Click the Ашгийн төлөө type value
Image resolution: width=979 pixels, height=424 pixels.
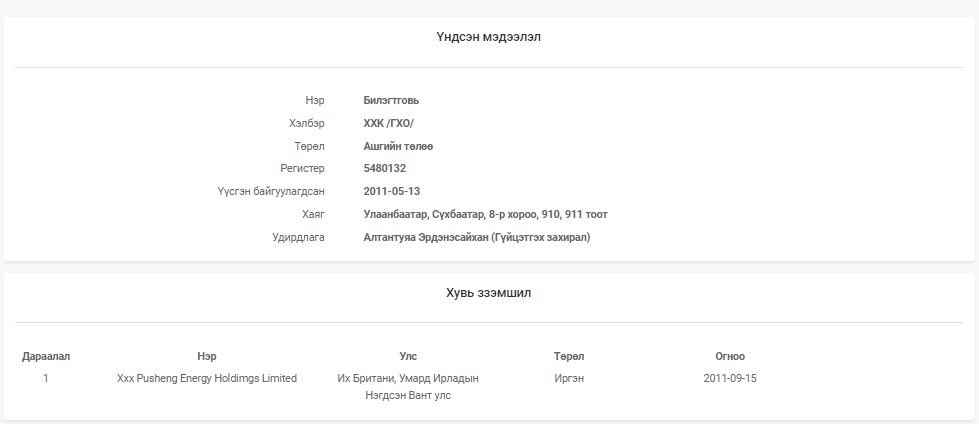click(398, 146)
